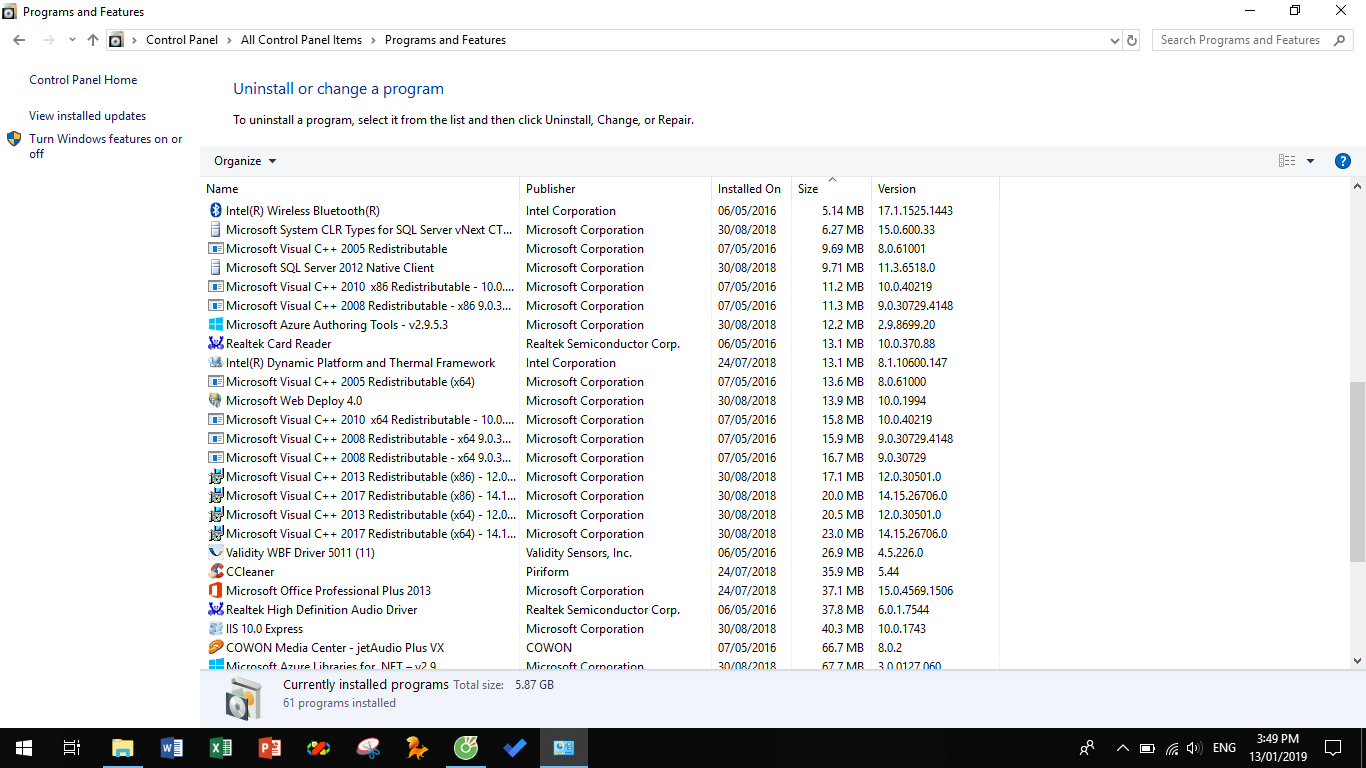Click the scrollbar up arrow
The width and height of the screenshot is (1366, 768).
pyautogui.click(x=1357, y=187)
